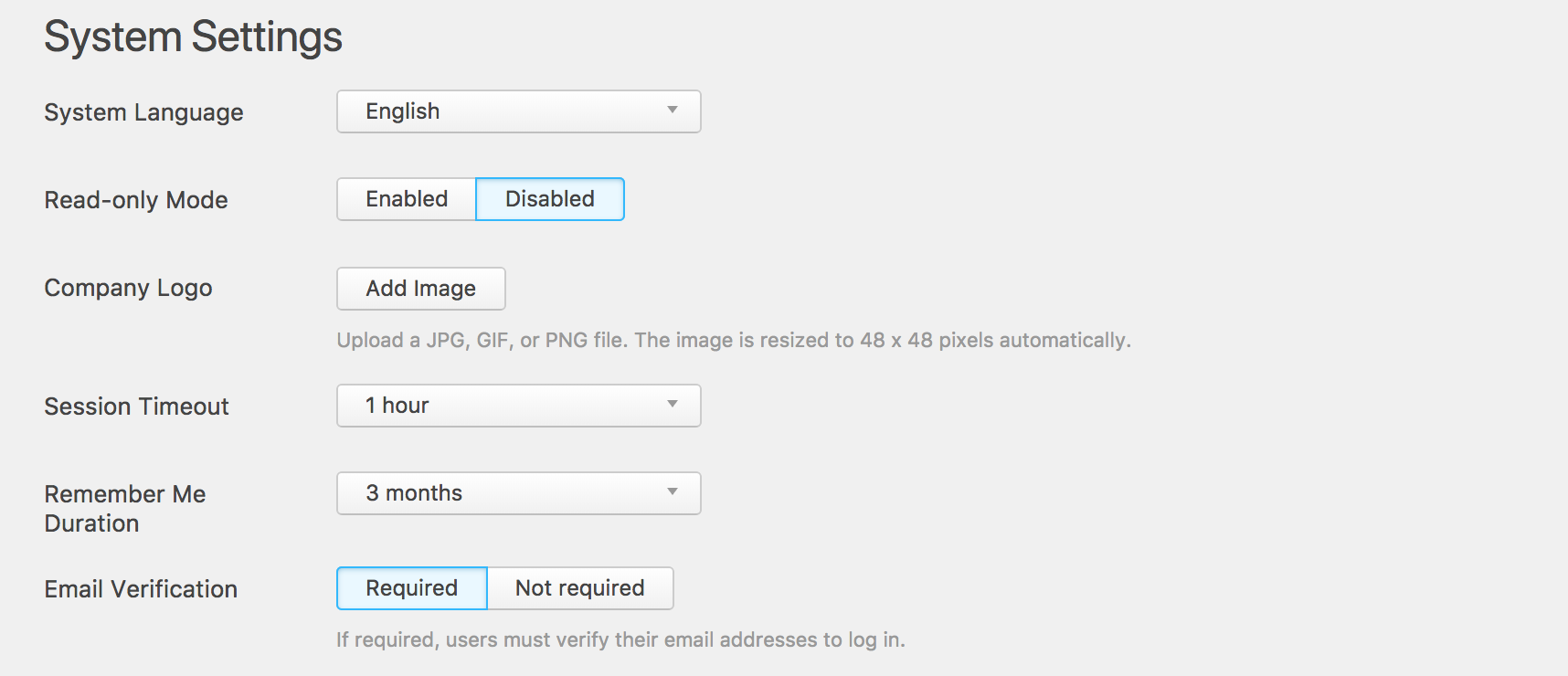1568x676 pixels.
Task: Click the image upload help text
Action: click(734, 340)
